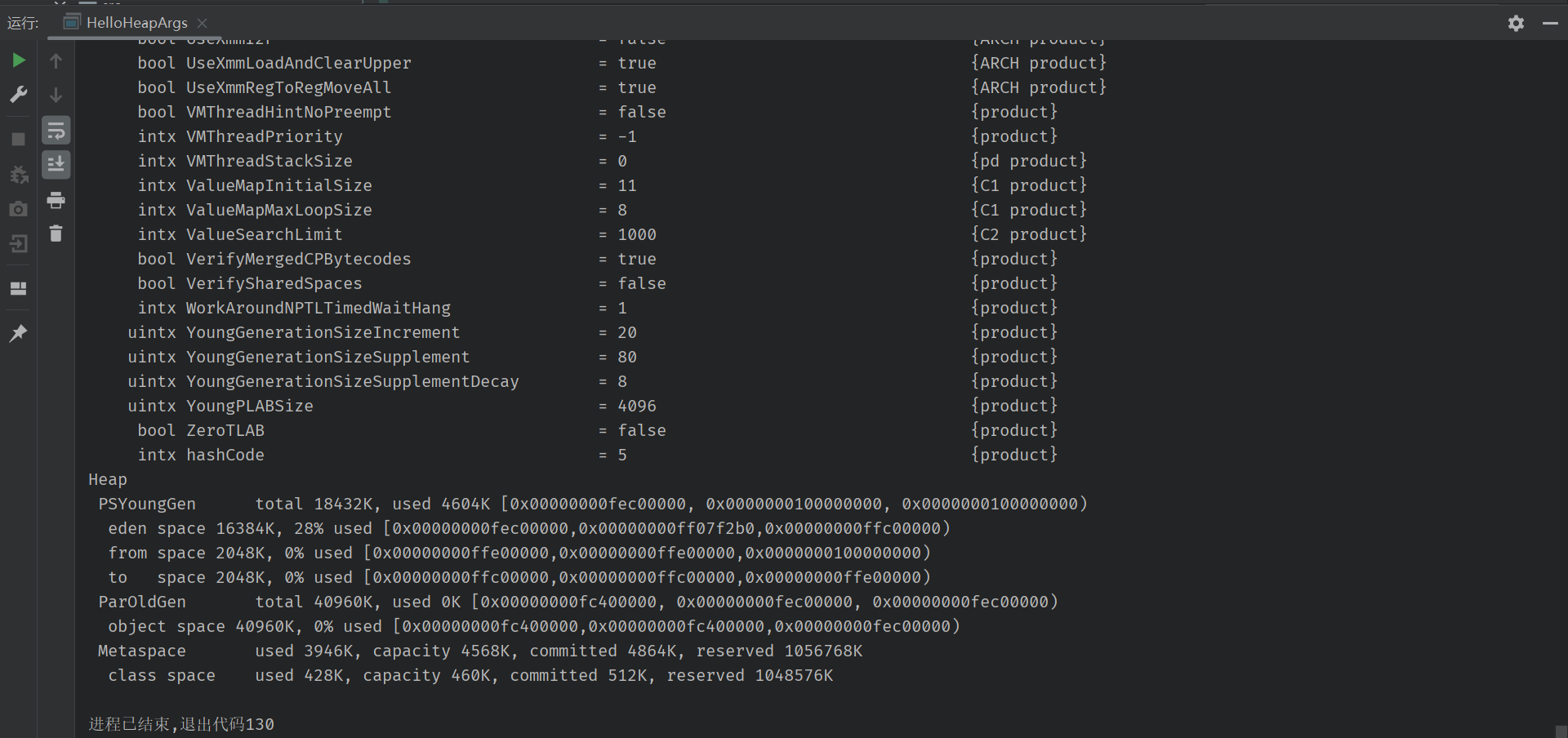Dump threads with camera icon

(18, 210)
